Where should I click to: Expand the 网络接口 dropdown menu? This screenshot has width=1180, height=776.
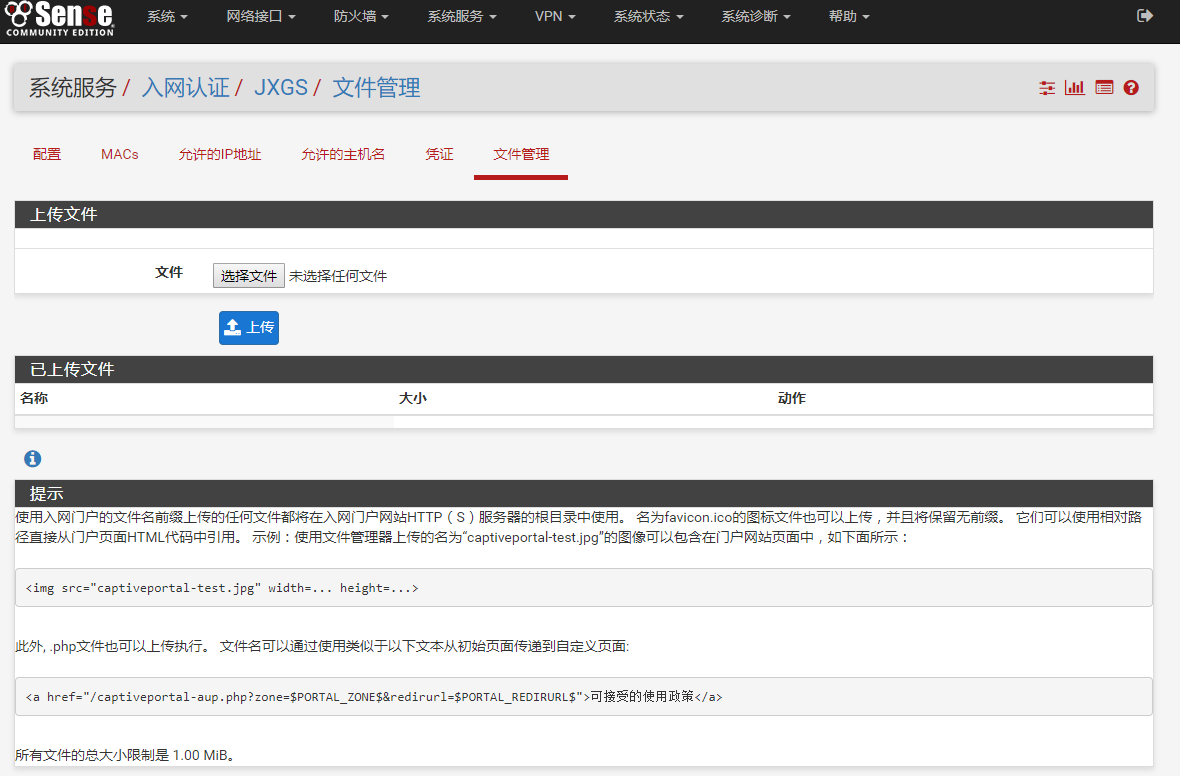click(261, 17)
